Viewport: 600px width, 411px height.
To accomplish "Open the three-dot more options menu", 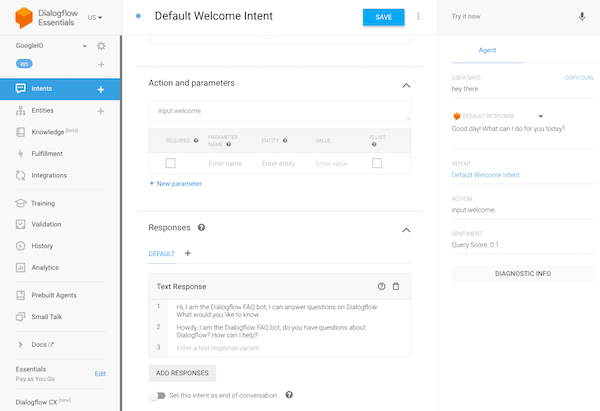I will [418, 17].
